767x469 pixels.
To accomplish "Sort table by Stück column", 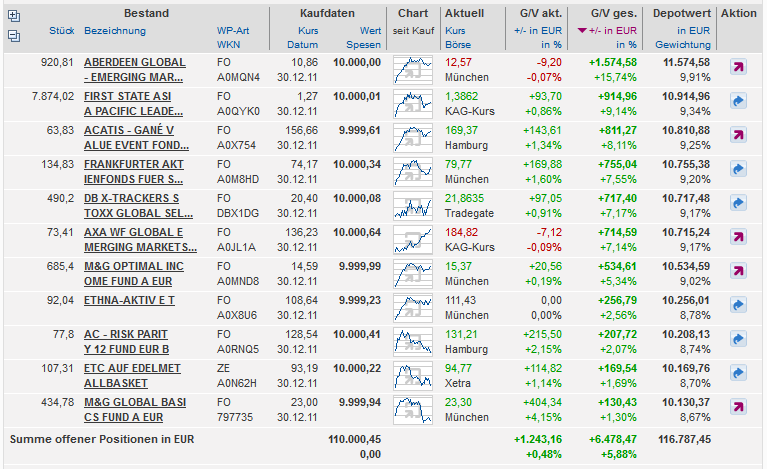I will point(61,31).
